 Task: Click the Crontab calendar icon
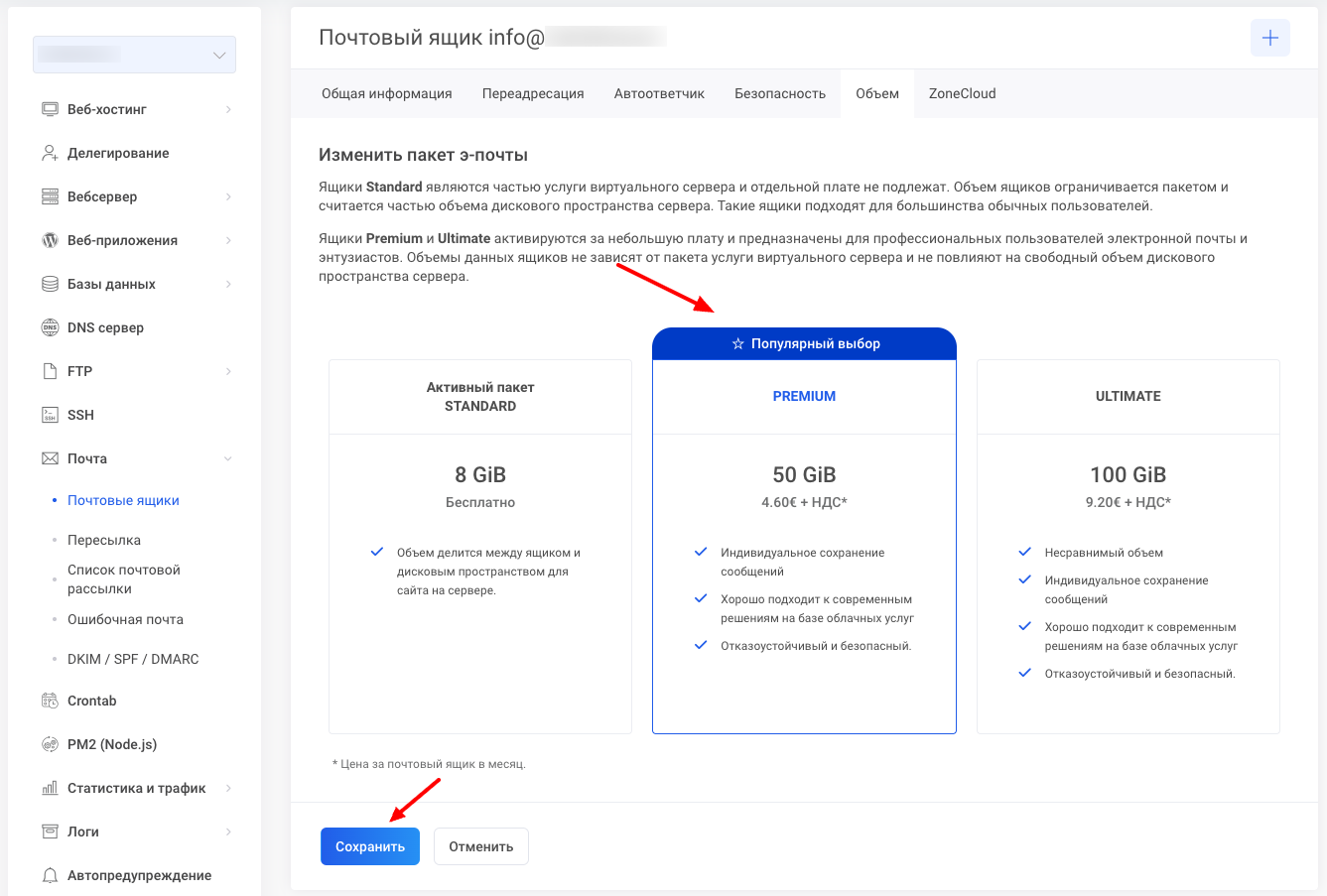[x=50, y=701]
